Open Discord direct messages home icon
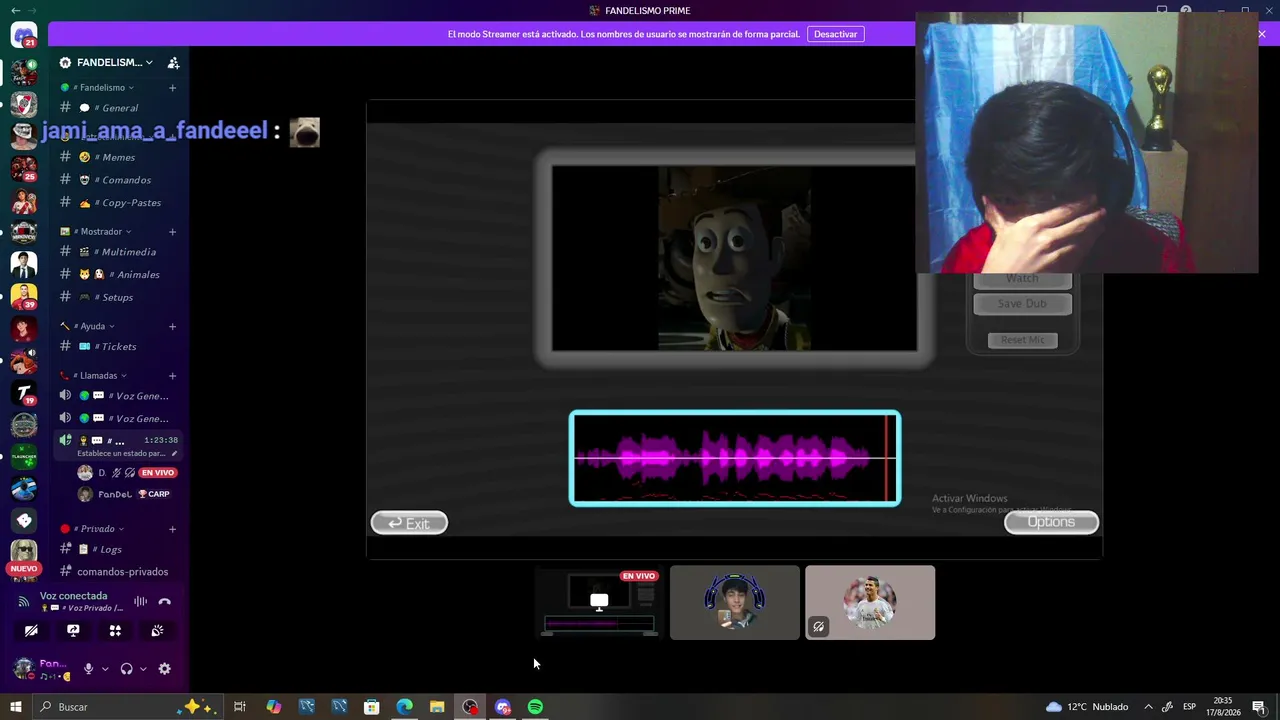Viewport: 1280px width, 720px height. (x=24, y=35)
